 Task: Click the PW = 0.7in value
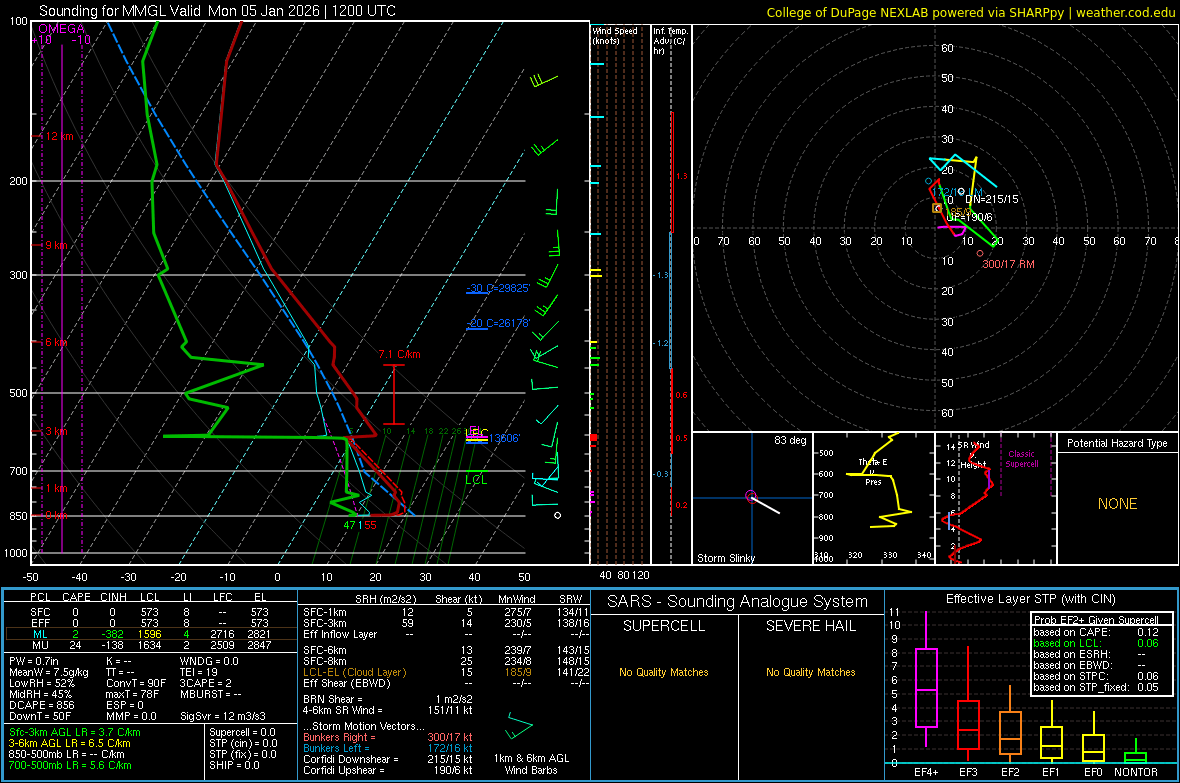pos(36,661)
